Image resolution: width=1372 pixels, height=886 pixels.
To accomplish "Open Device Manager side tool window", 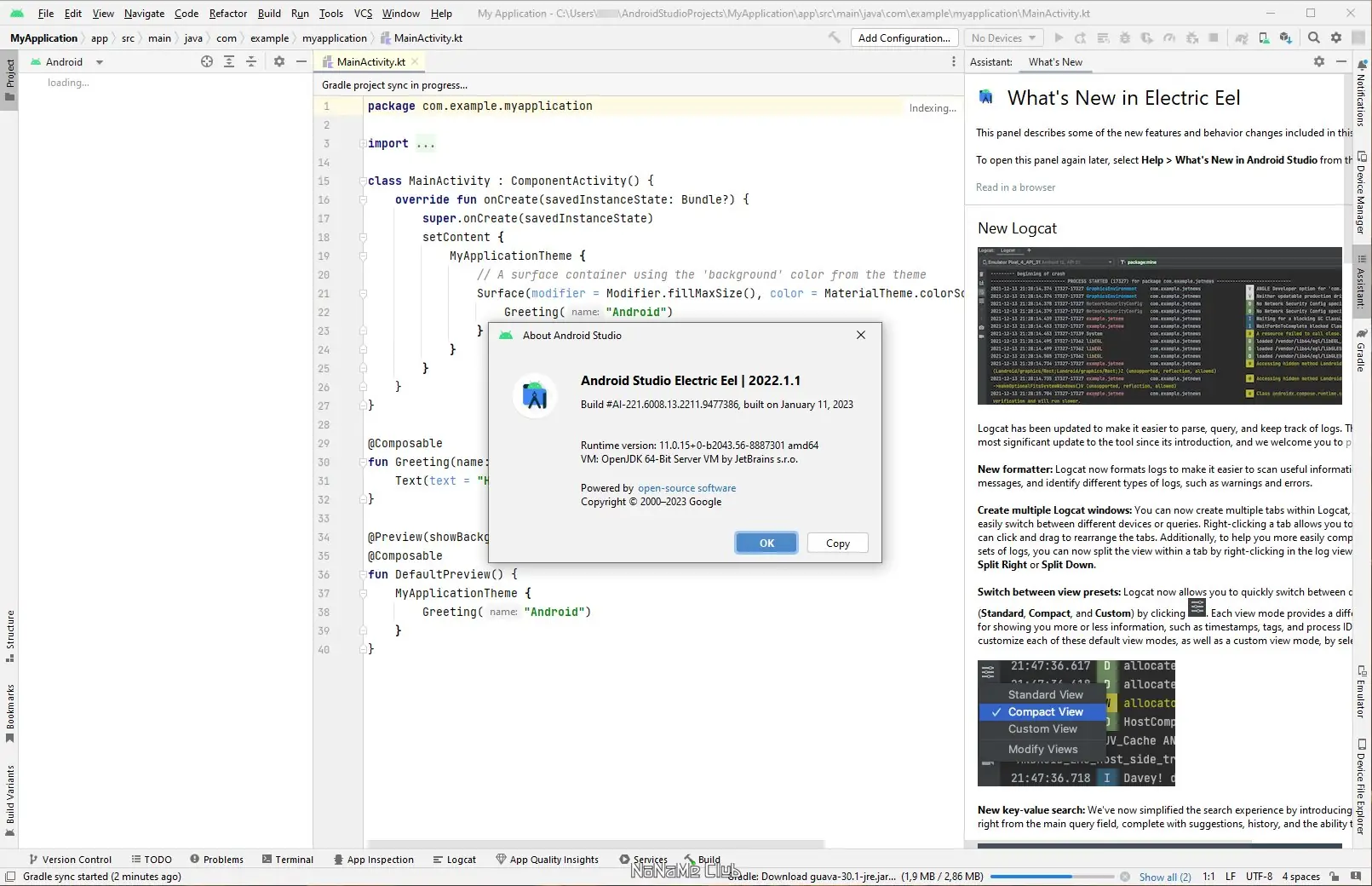I will point(1361,193).
